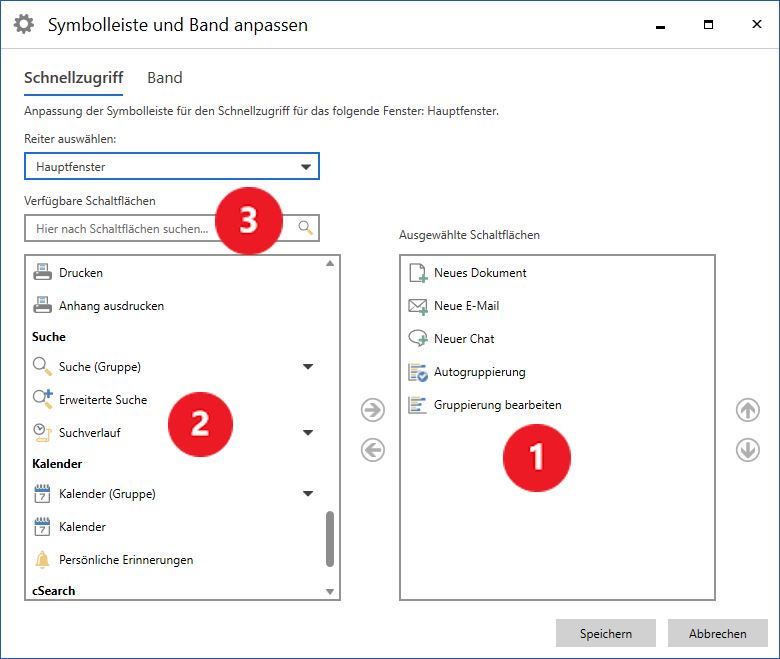
Task: Select the Neue E-Mail envelope icon
Action: (x=418, y=306)
